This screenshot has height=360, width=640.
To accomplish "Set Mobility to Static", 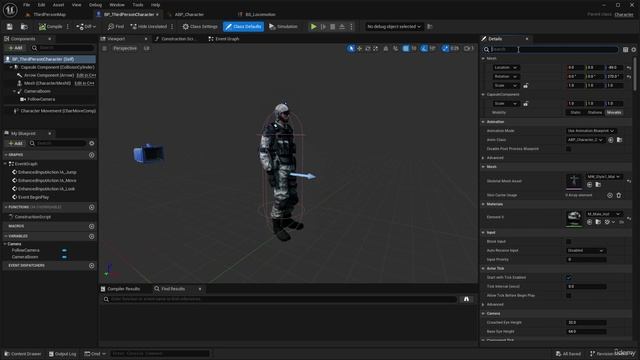I will pyautogui.click(x=575, y=113).
